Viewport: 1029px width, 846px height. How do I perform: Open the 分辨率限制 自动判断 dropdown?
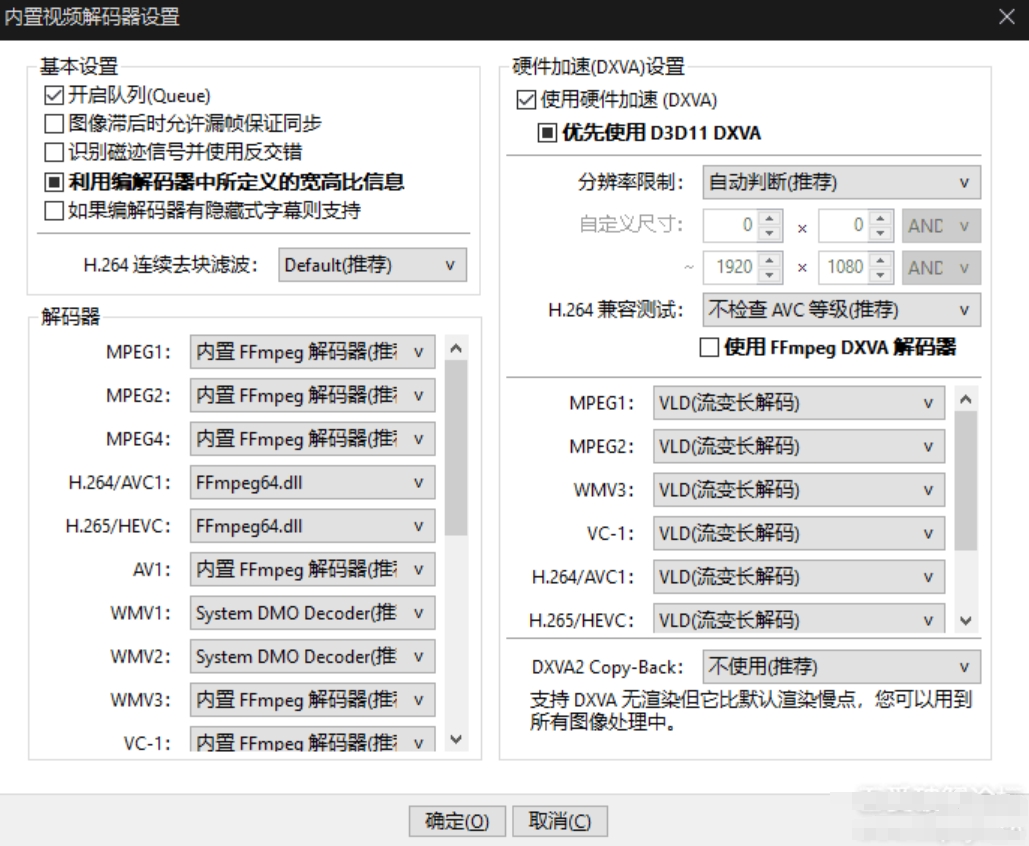point(841,182)
